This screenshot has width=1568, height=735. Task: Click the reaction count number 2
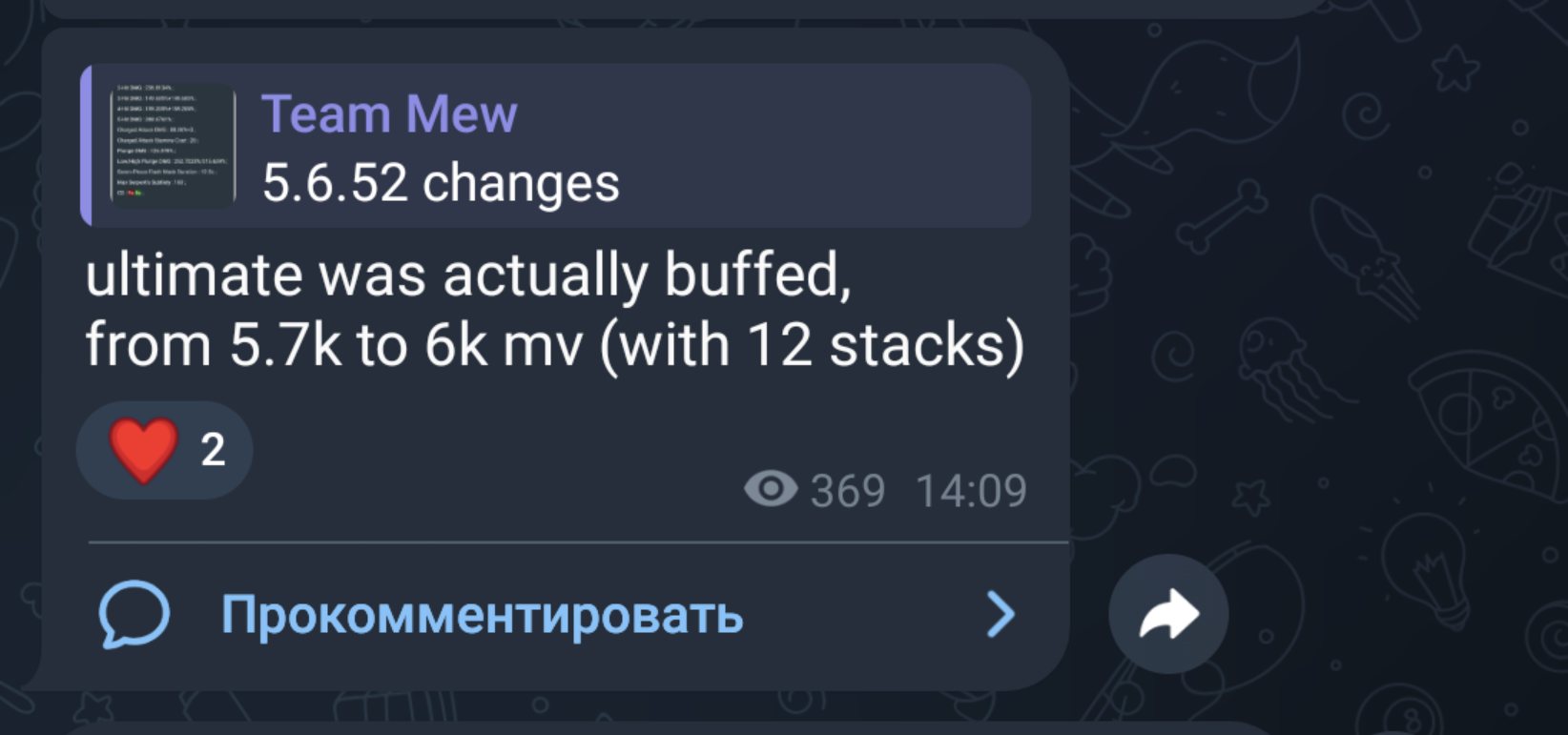(213, 450)
